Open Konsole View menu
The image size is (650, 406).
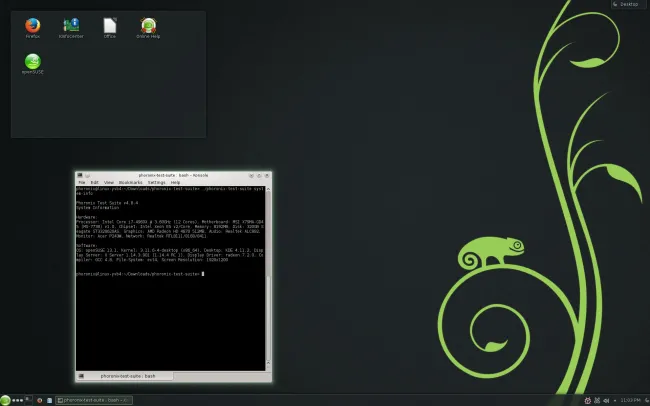tap(109, 182)
